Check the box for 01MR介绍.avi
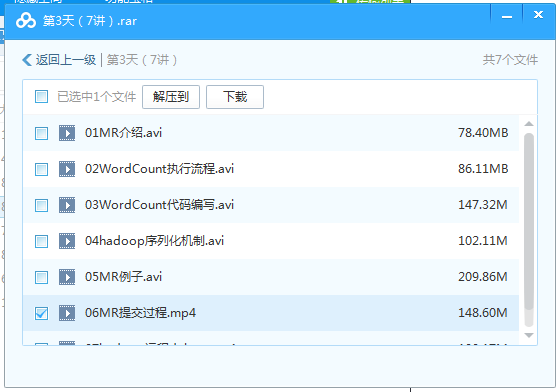 point(41,133)
